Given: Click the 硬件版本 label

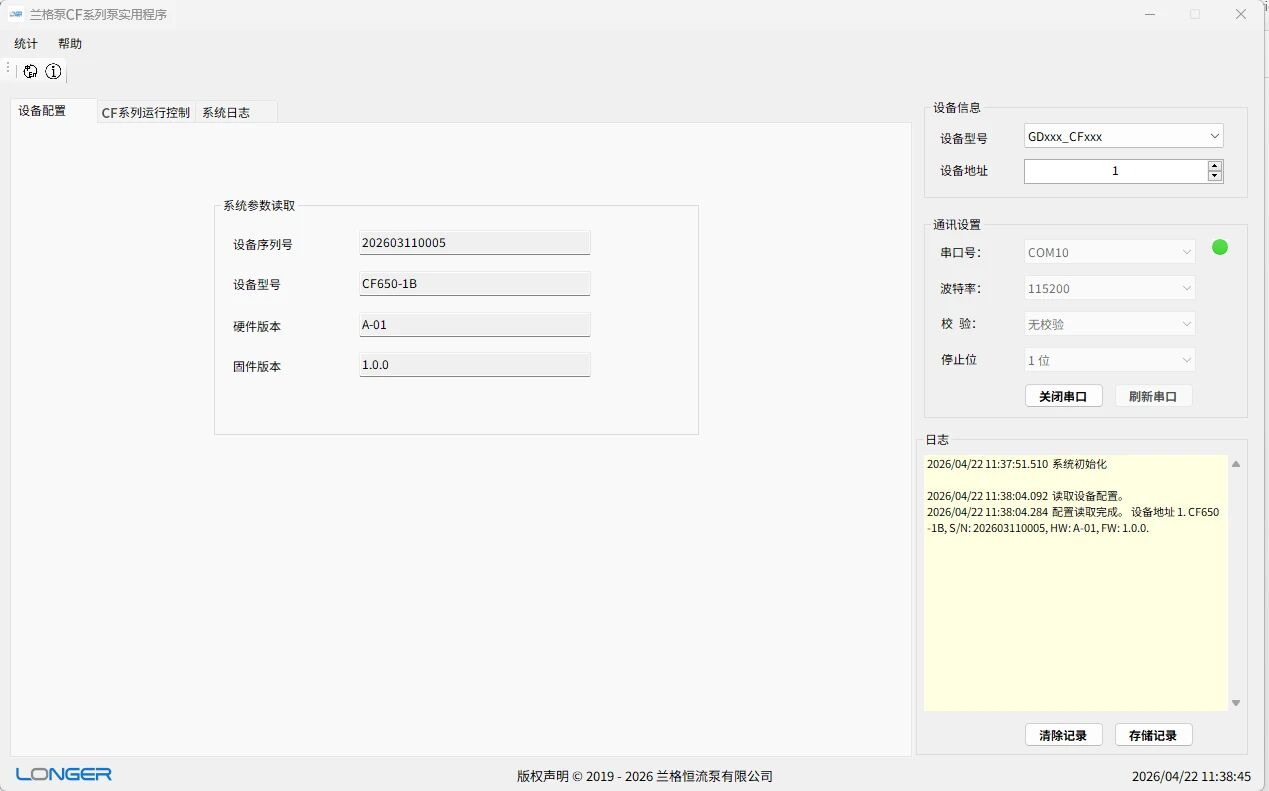Looking at the screenshot, I should [x=257, y=326].
